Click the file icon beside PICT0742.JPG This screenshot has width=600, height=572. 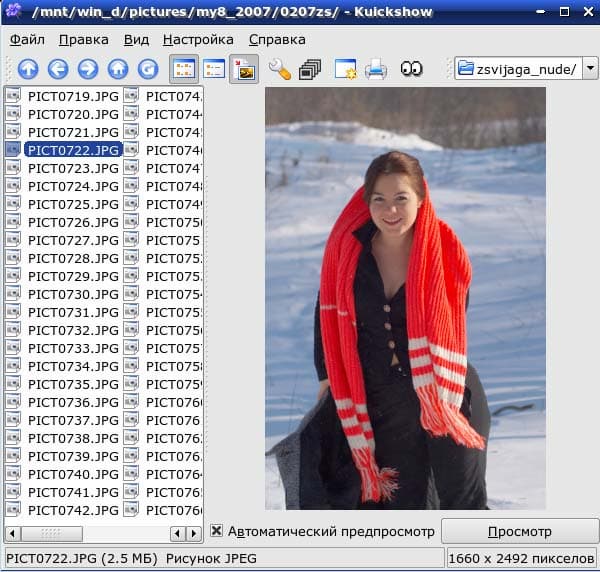click(x=13, y=509)
